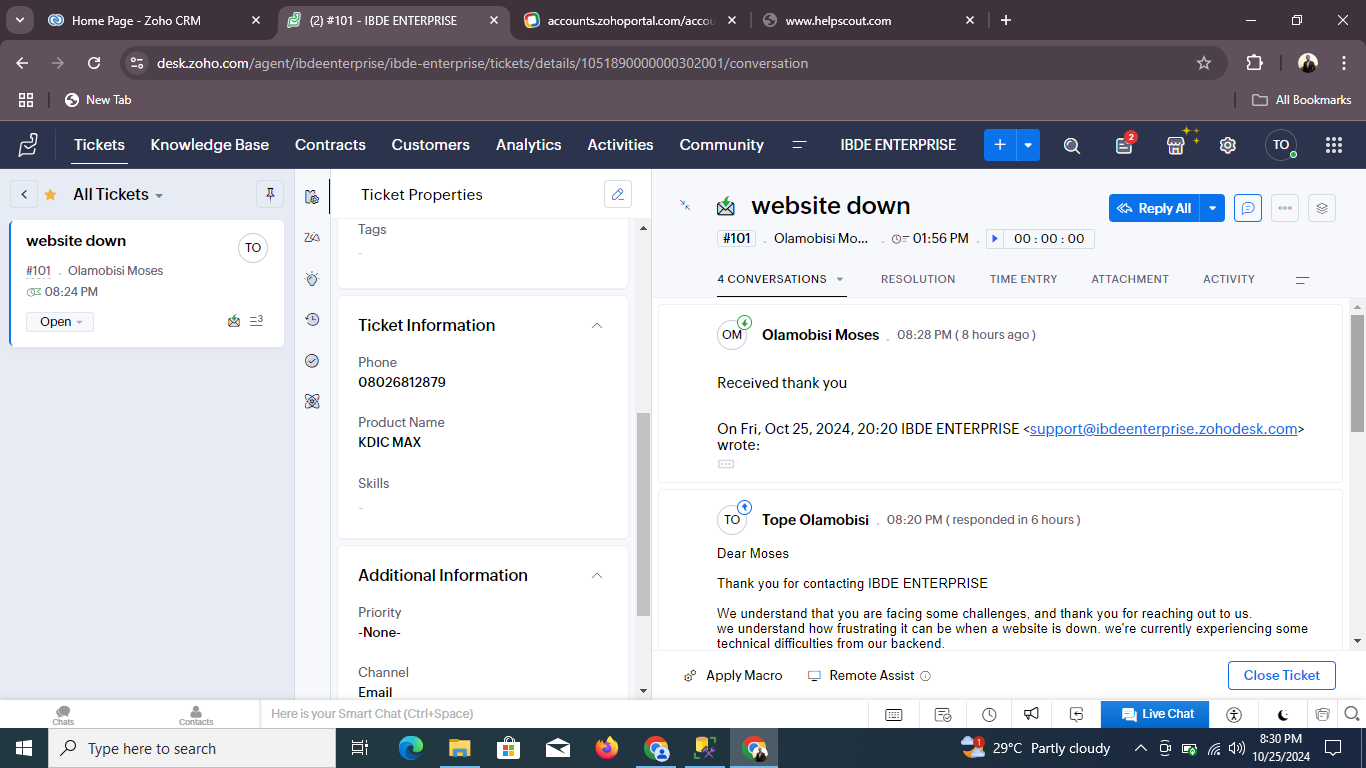Image resolution: width=1366 pixels, height=768 pixels.
Task: Show more ticket tabs after Activity
Action: click(1302, 280)
